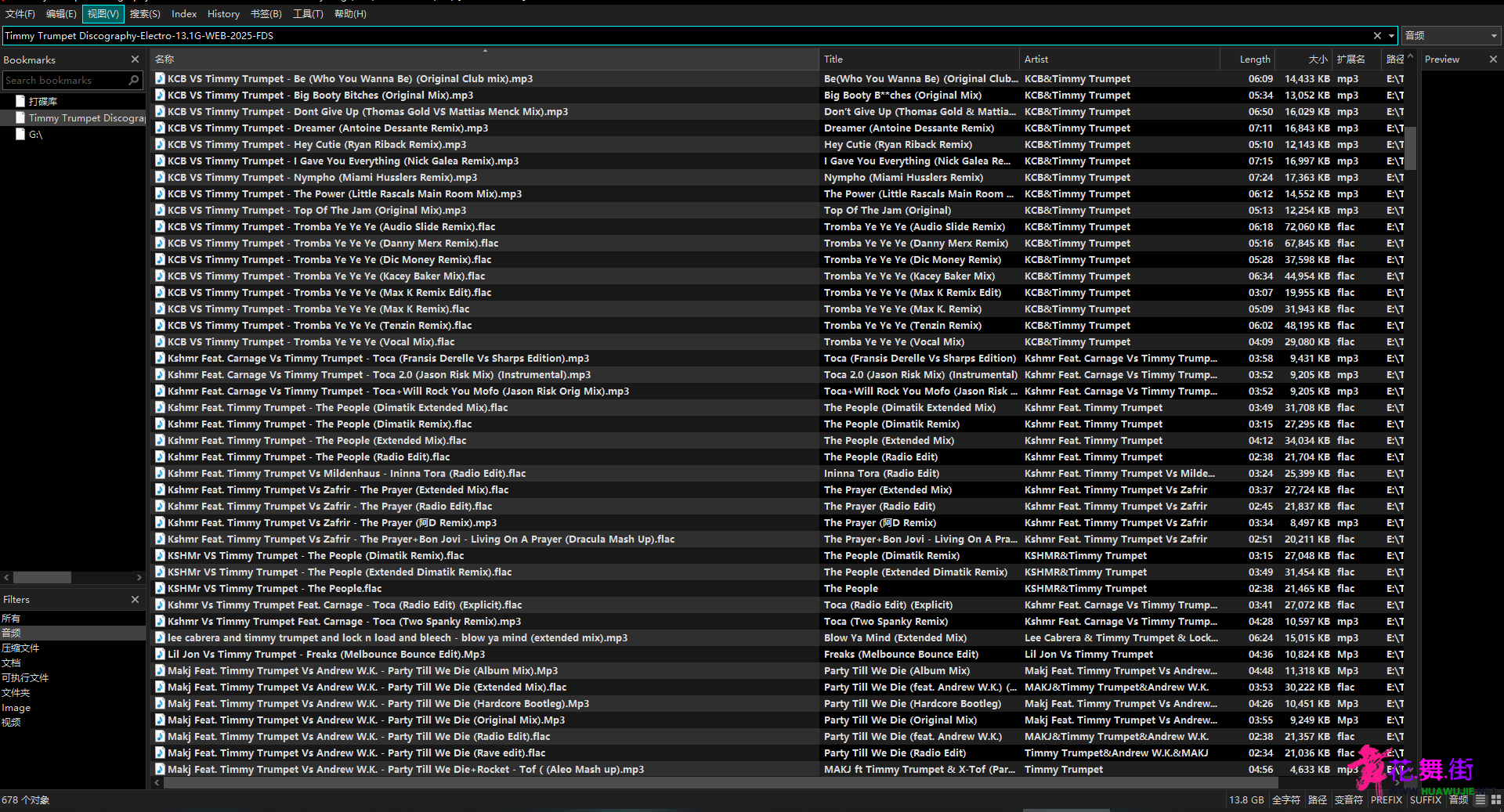Open the Index menu
The height and width of the screenshot is (812, 1504).
184,13
